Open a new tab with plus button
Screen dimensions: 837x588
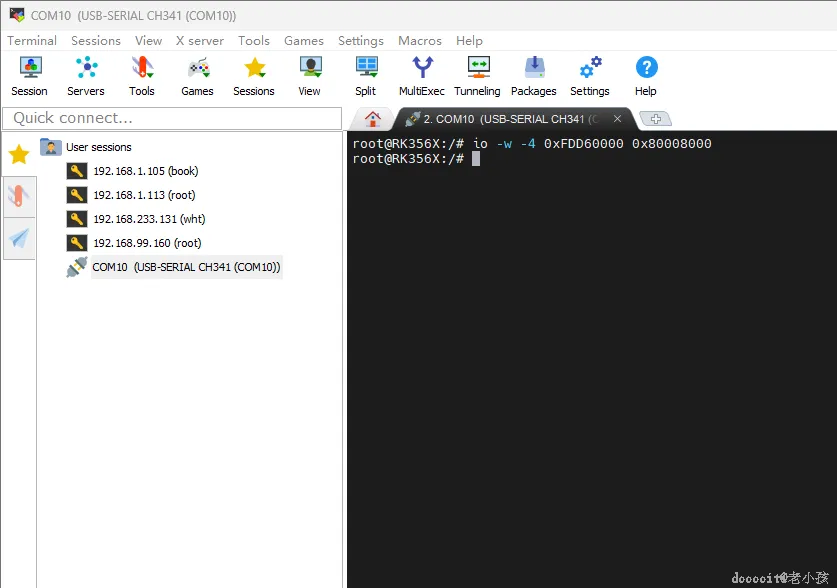coord(656,119)
